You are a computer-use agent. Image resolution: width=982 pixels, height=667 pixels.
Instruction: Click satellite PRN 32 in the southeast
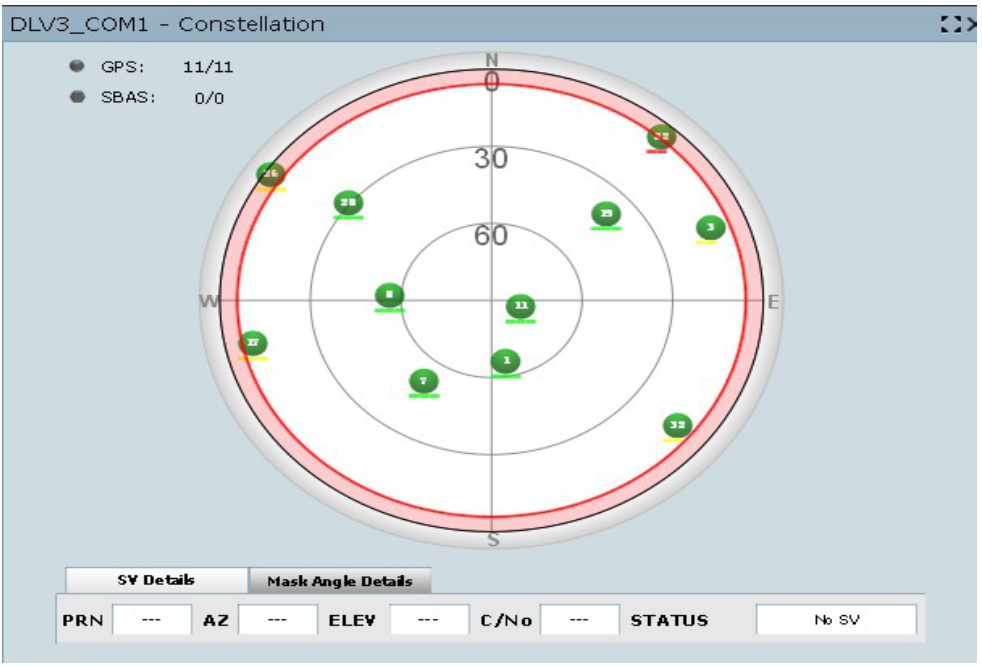(677, 425)
